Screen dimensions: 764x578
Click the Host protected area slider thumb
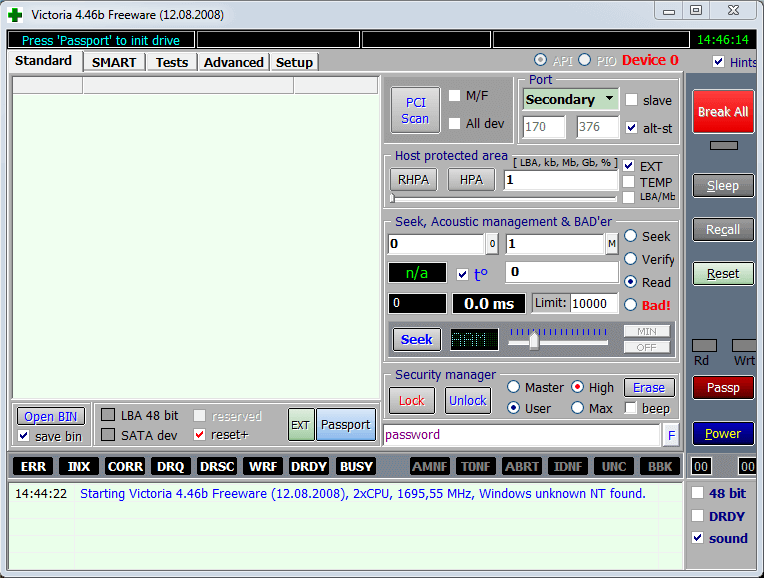pyautogui.click(x=392, y=198)
